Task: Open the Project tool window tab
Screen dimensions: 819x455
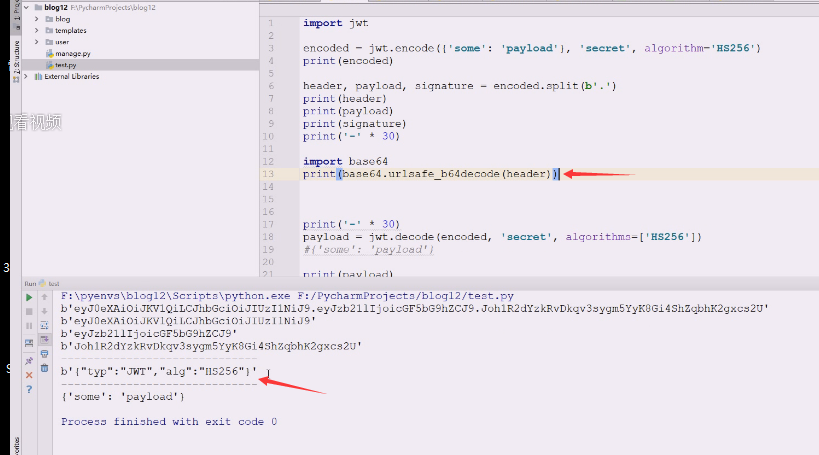Action: [16, 15]
